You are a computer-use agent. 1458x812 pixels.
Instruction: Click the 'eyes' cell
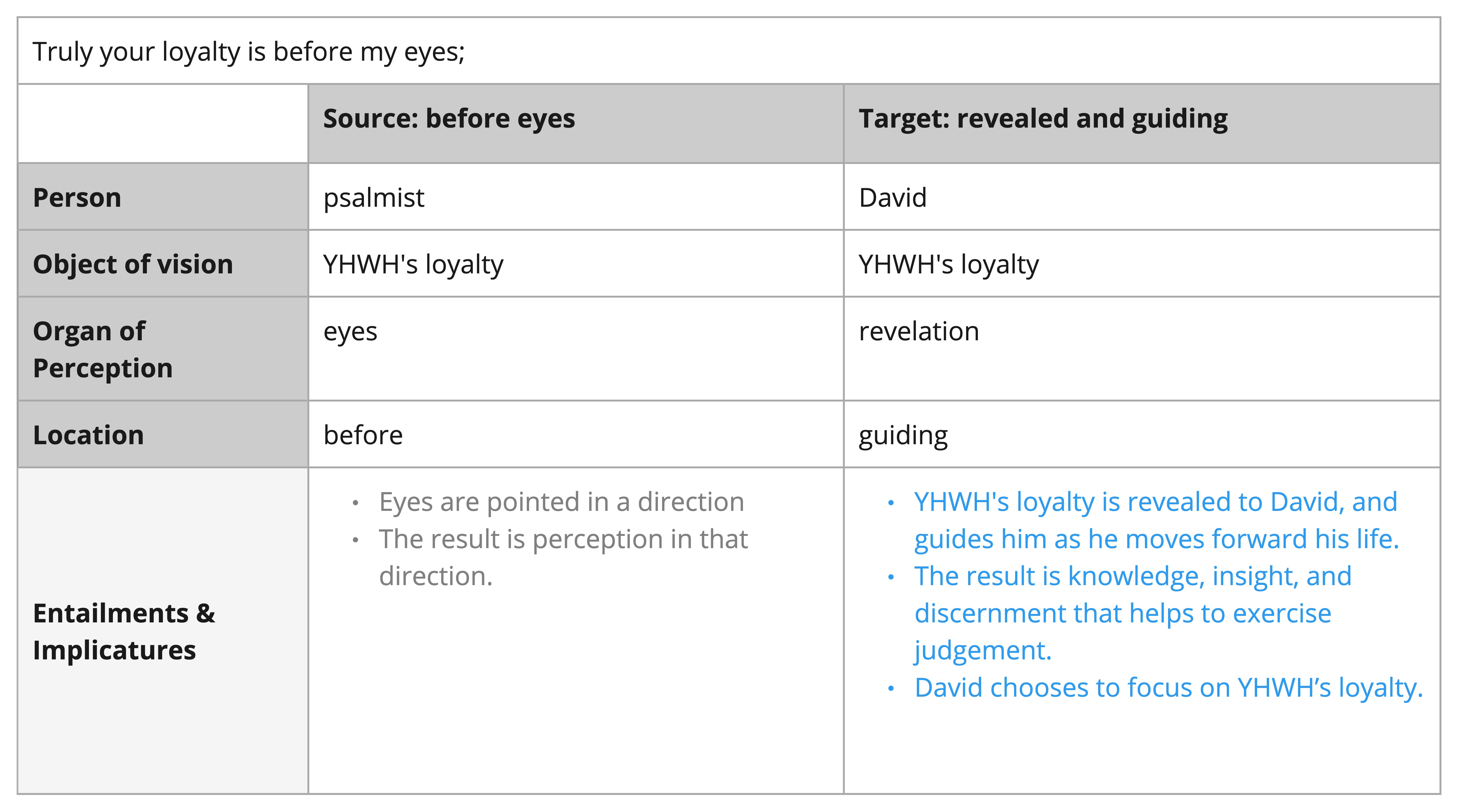pyautogui.click(x=576, y=348)
